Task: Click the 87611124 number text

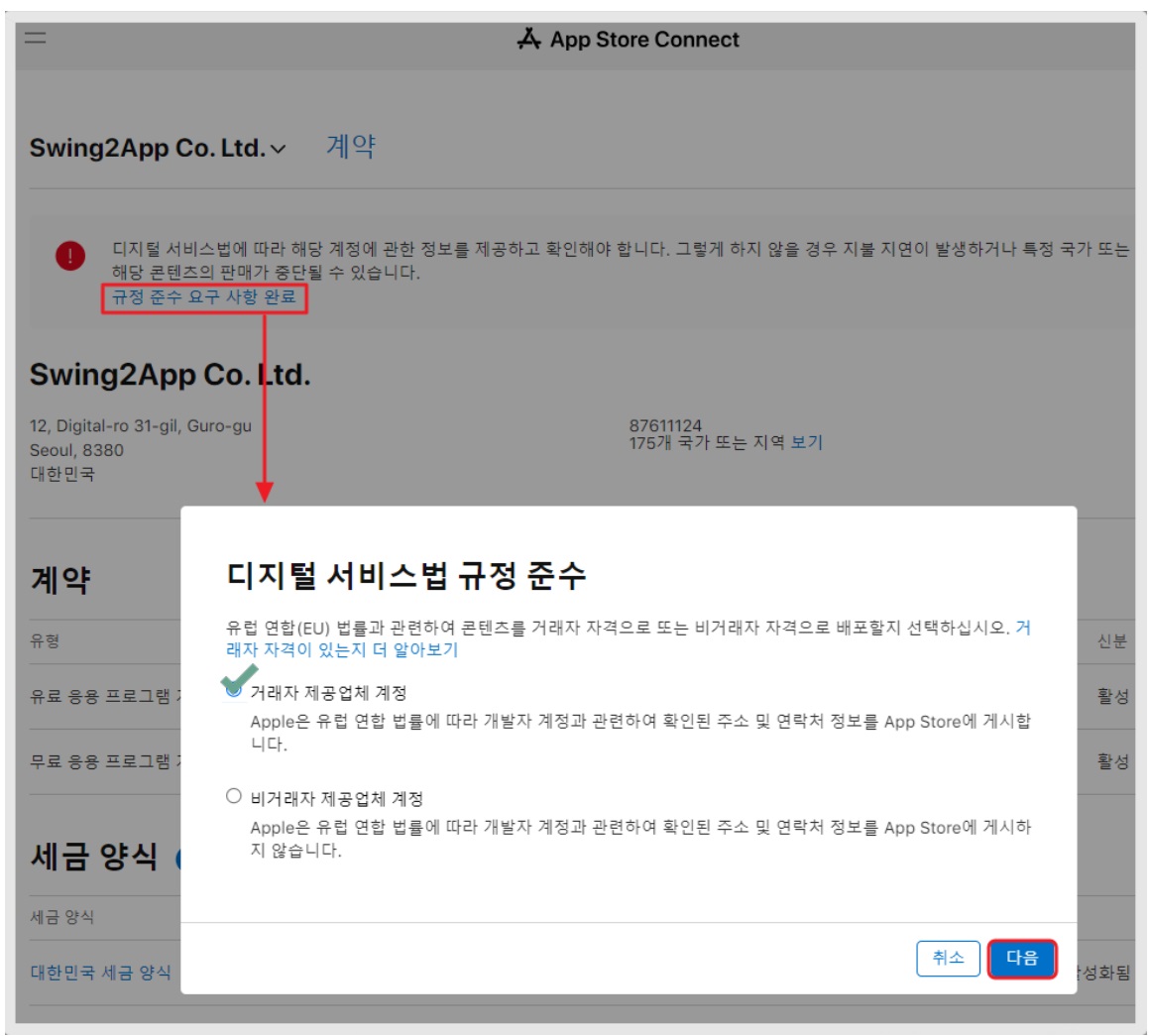Action: 665,425
